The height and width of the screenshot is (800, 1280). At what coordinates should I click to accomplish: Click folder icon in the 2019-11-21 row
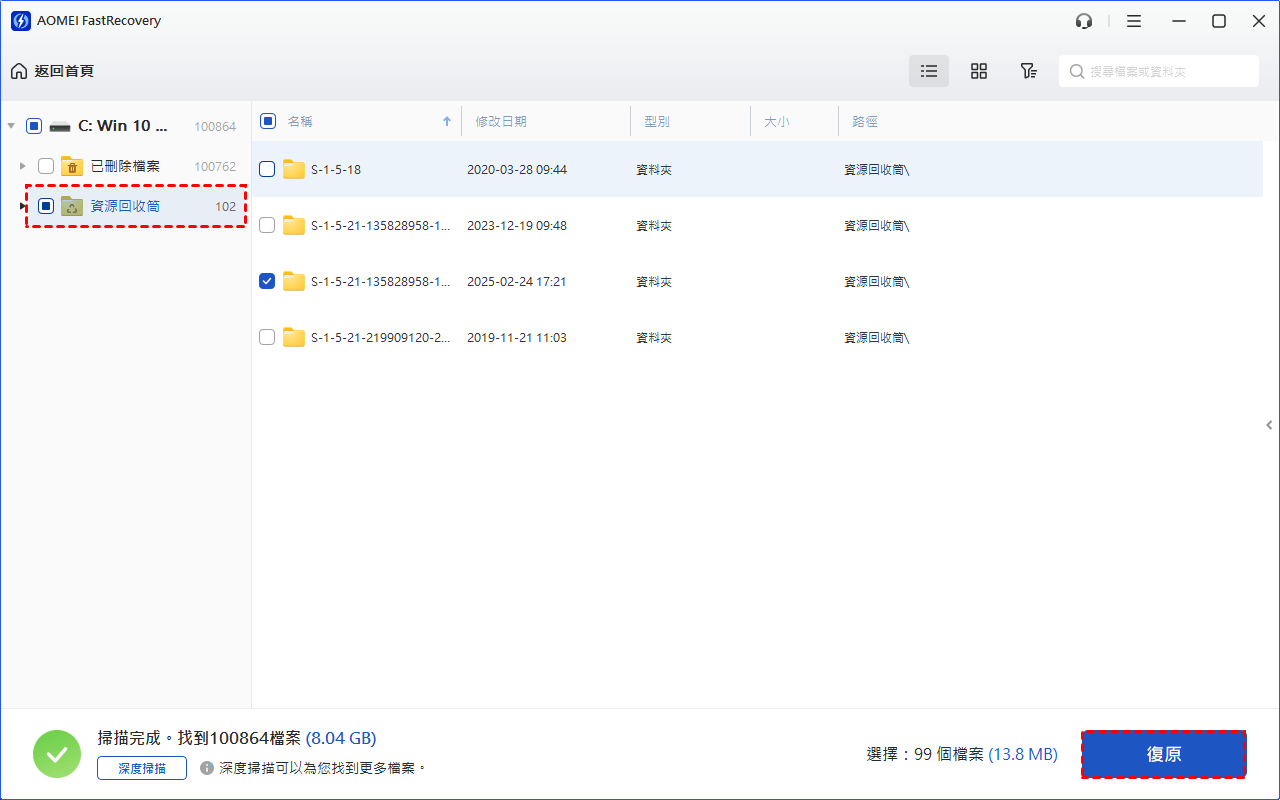[294, 337]
